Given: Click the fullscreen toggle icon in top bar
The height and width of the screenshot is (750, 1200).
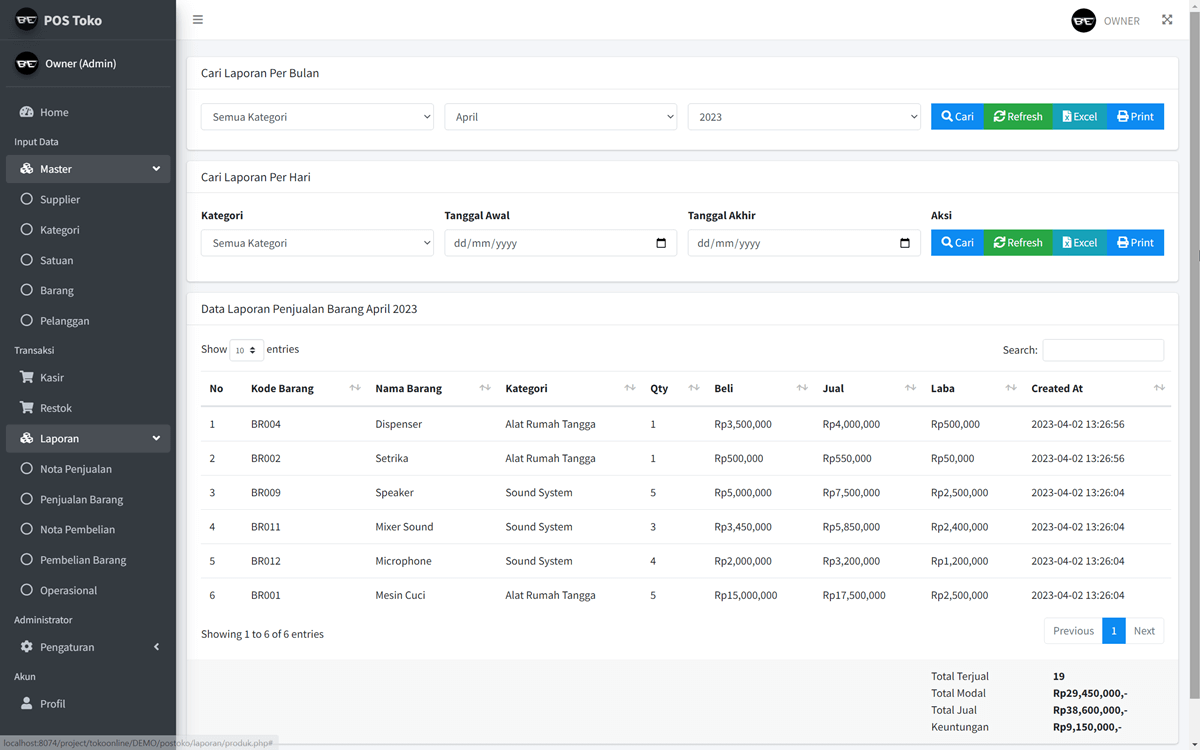Looking at the screenshot, I should [1167, 19].
